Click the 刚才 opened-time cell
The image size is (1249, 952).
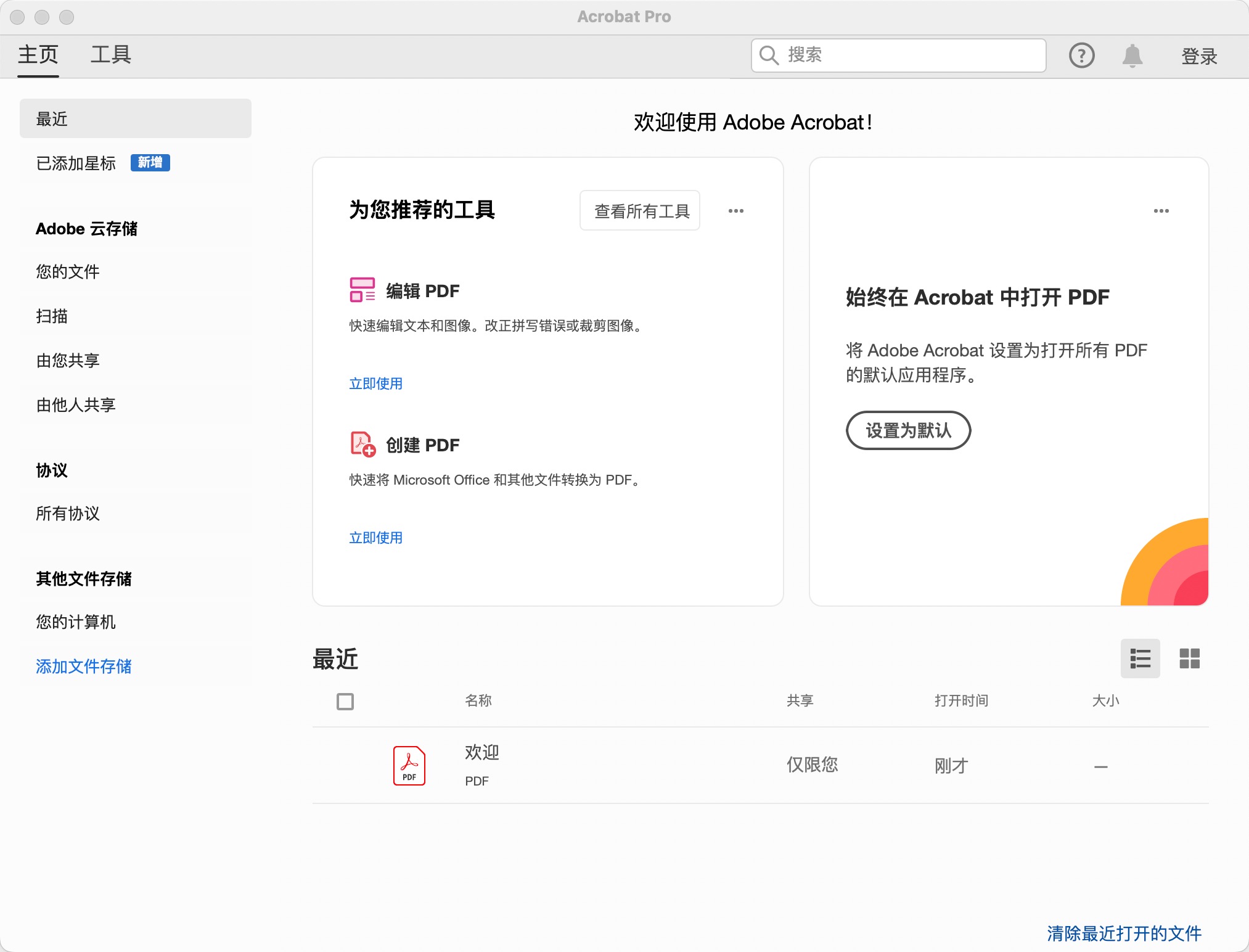951,766
